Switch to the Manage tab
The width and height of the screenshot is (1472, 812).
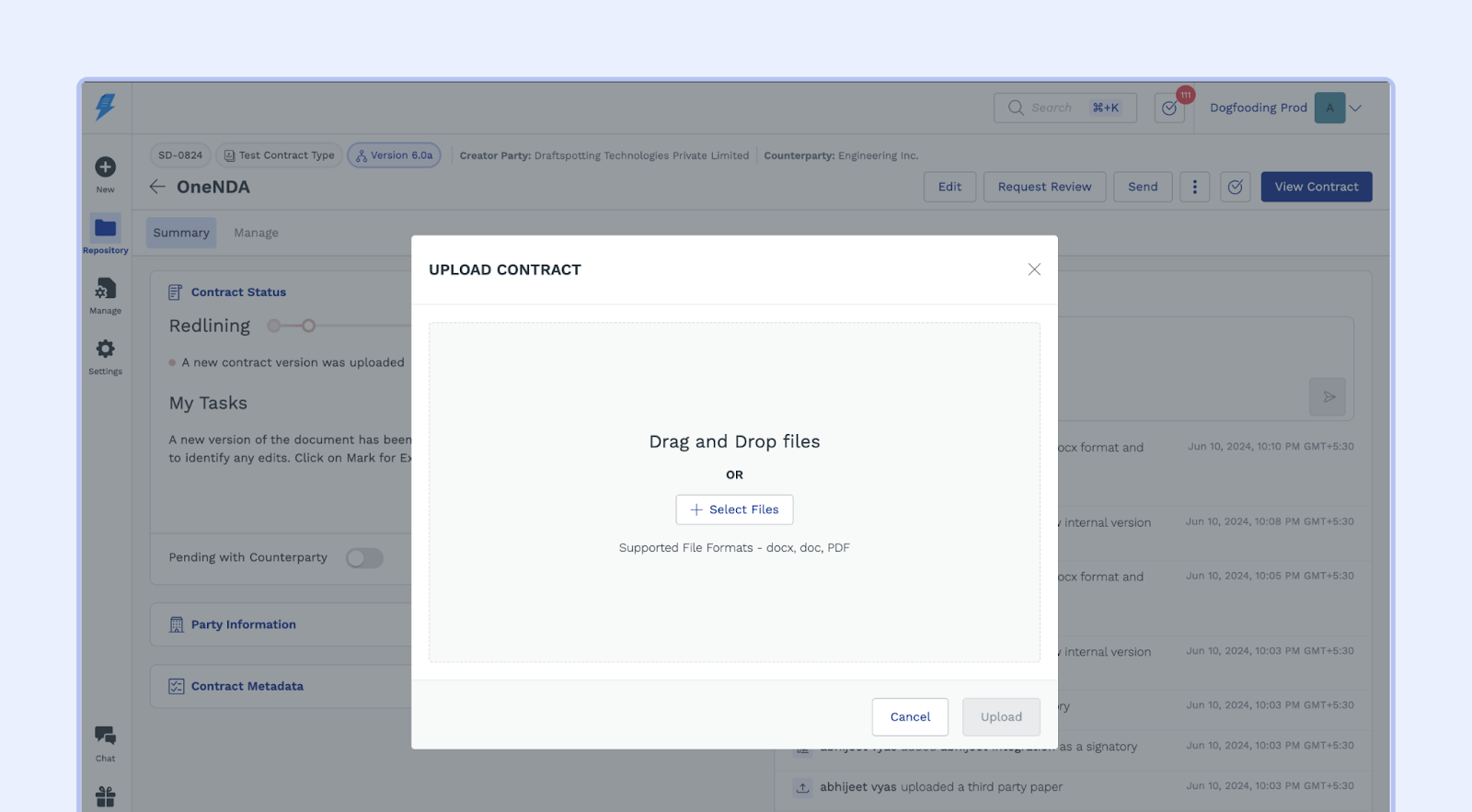(x=256, y=233)
